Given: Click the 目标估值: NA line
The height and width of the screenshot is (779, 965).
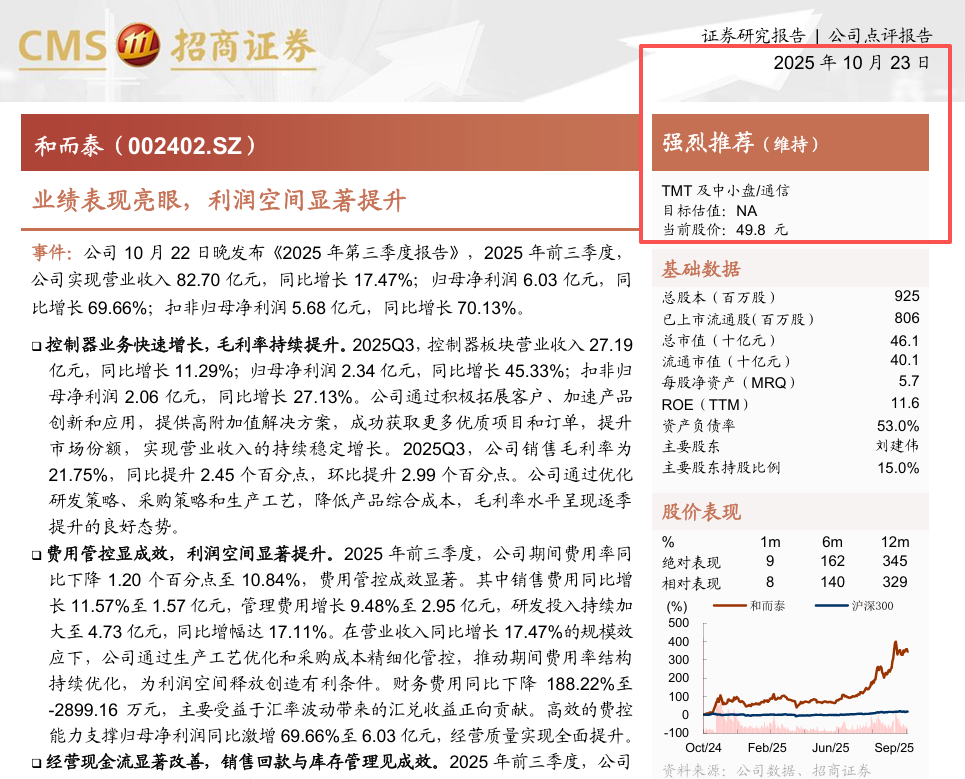Looking at the screenshot, I should (x=710, y=210).
